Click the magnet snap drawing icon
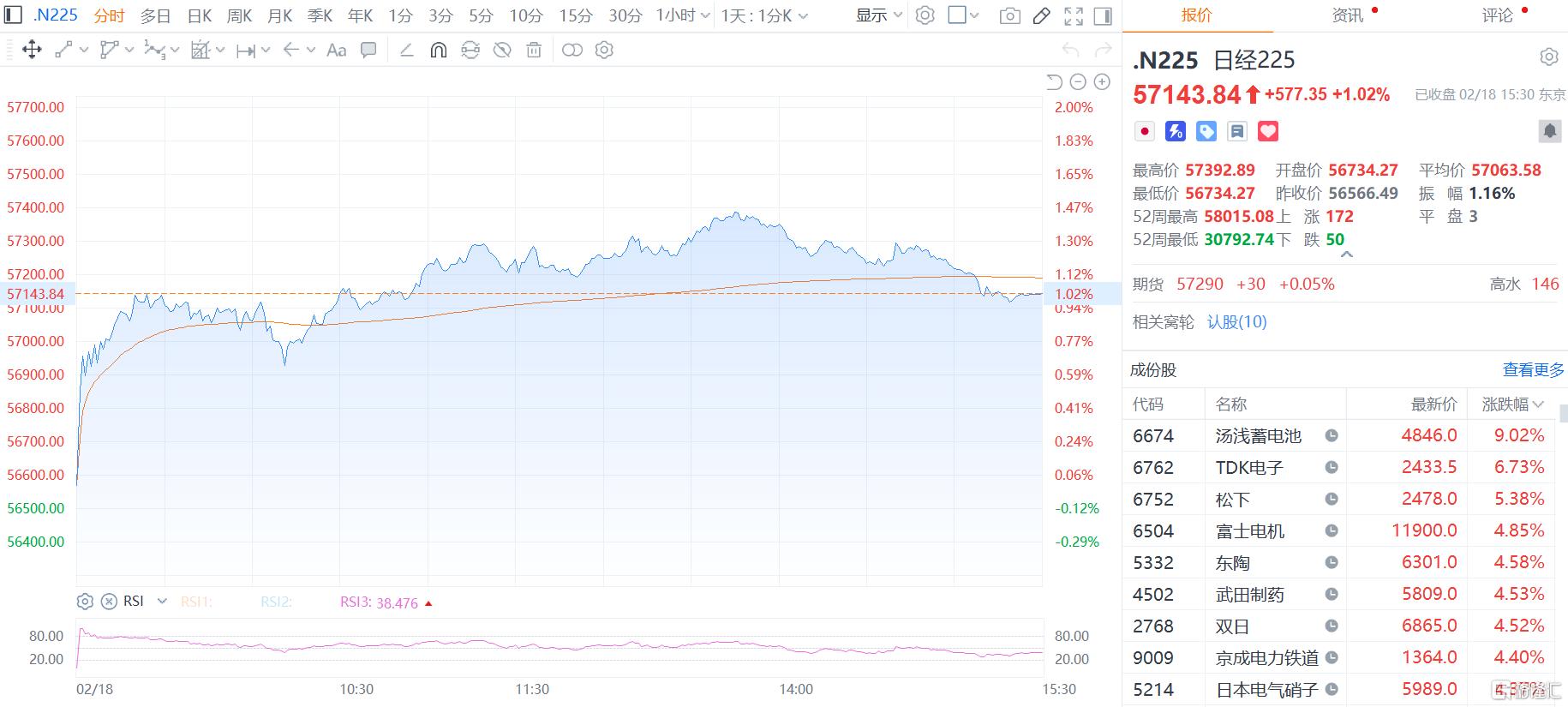The image size is (1568, 707). click(x=438, y=51)
